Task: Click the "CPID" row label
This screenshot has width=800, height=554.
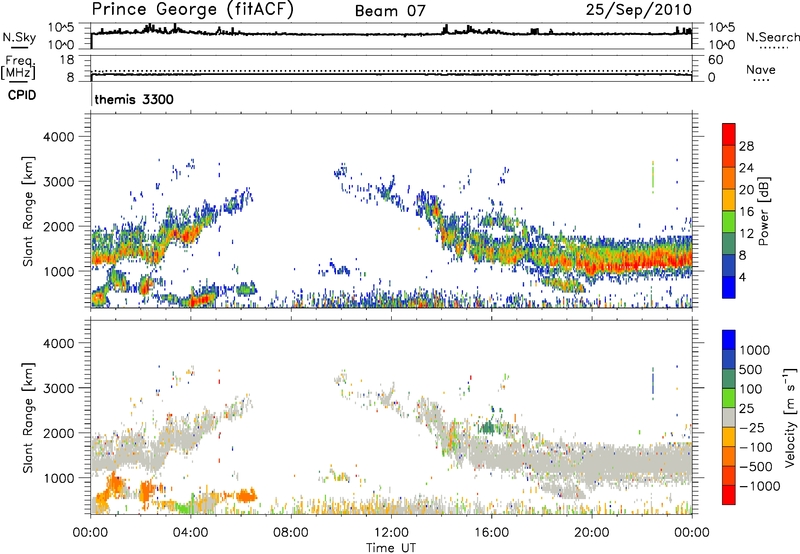Action: coord(22,95)
